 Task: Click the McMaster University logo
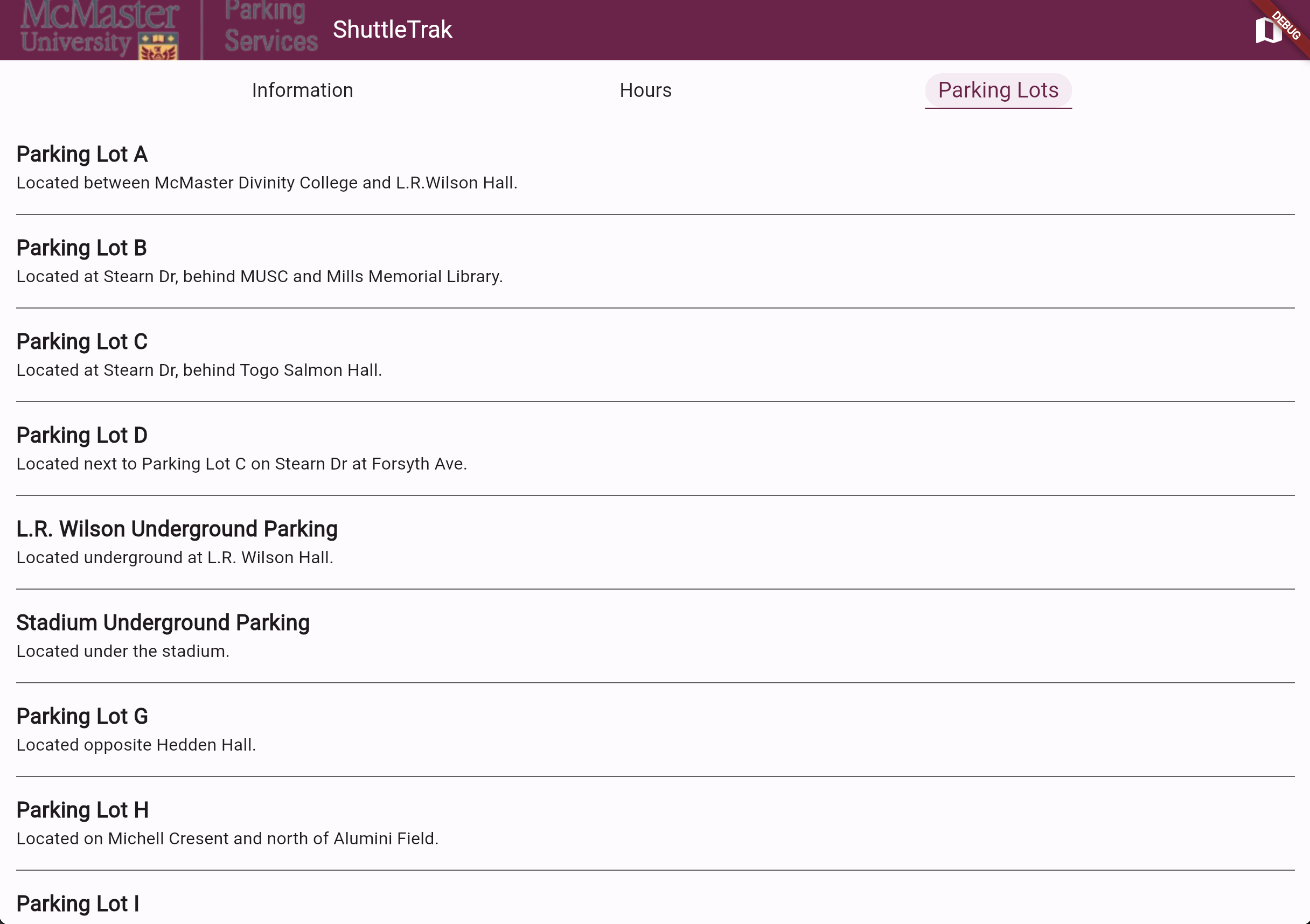tap(100, 30)
